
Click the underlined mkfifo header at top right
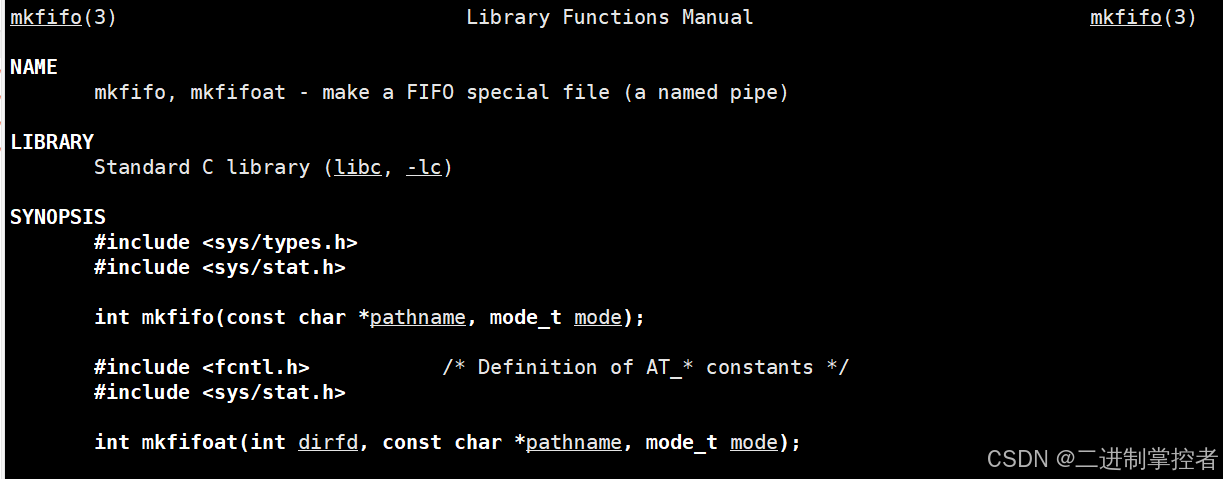[1125, 18]
